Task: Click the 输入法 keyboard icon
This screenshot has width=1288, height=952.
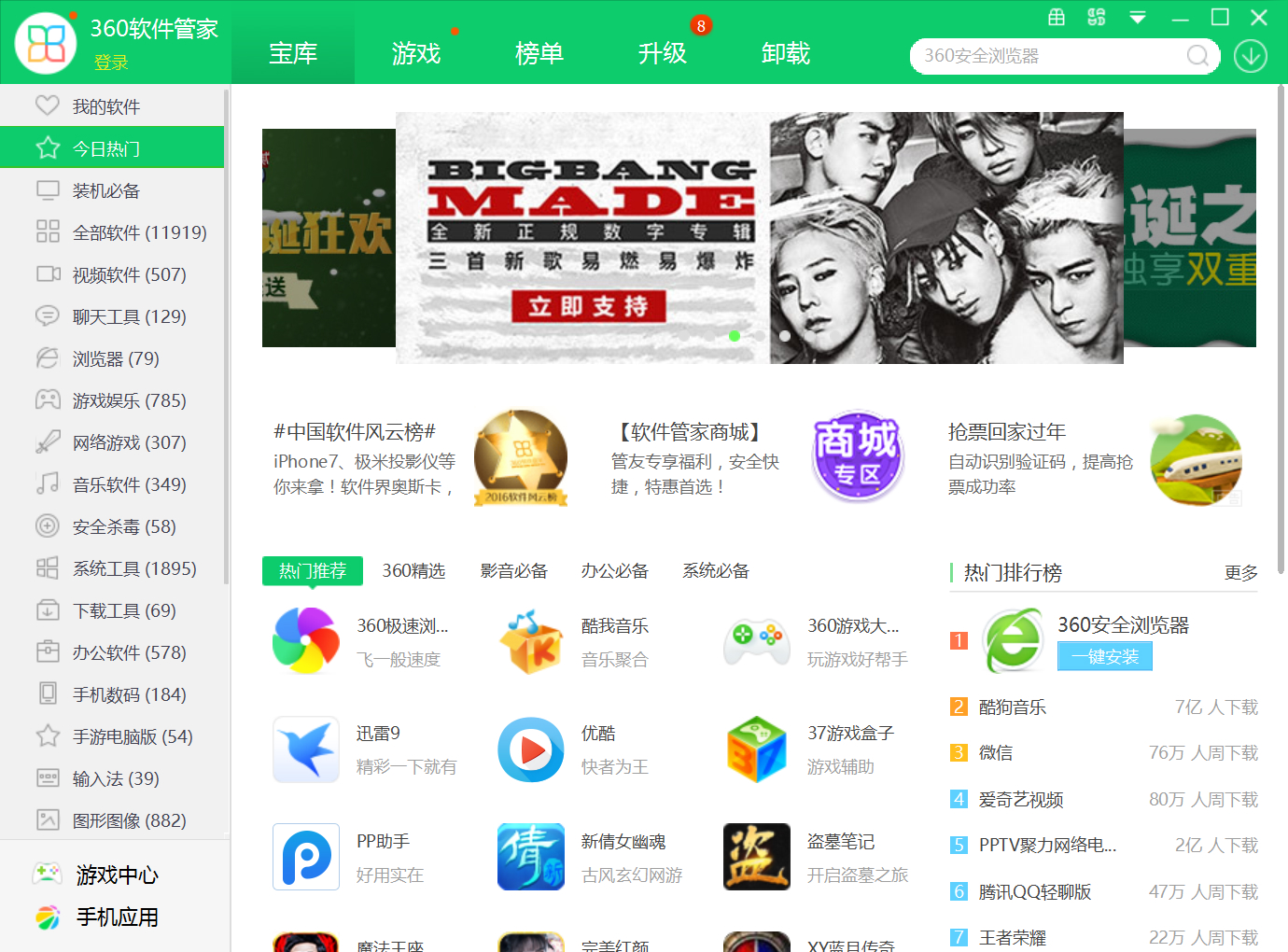Action: coord(48,778)
